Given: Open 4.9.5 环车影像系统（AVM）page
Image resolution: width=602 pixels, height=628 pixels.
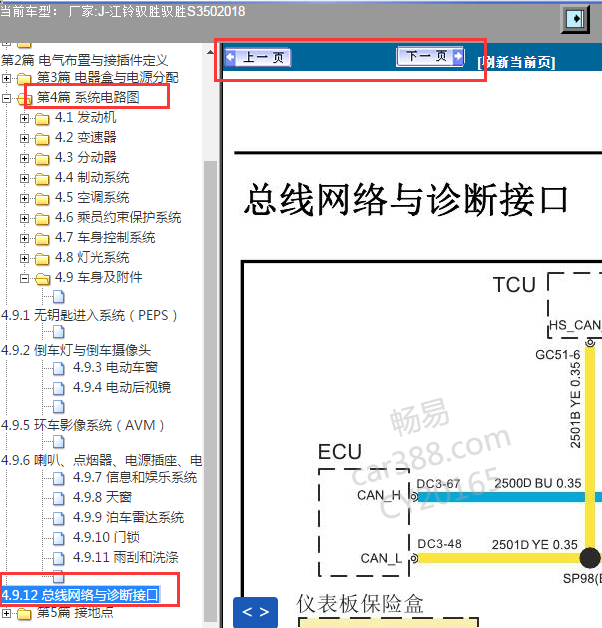Looking at the screenshot, I should 83,425.
